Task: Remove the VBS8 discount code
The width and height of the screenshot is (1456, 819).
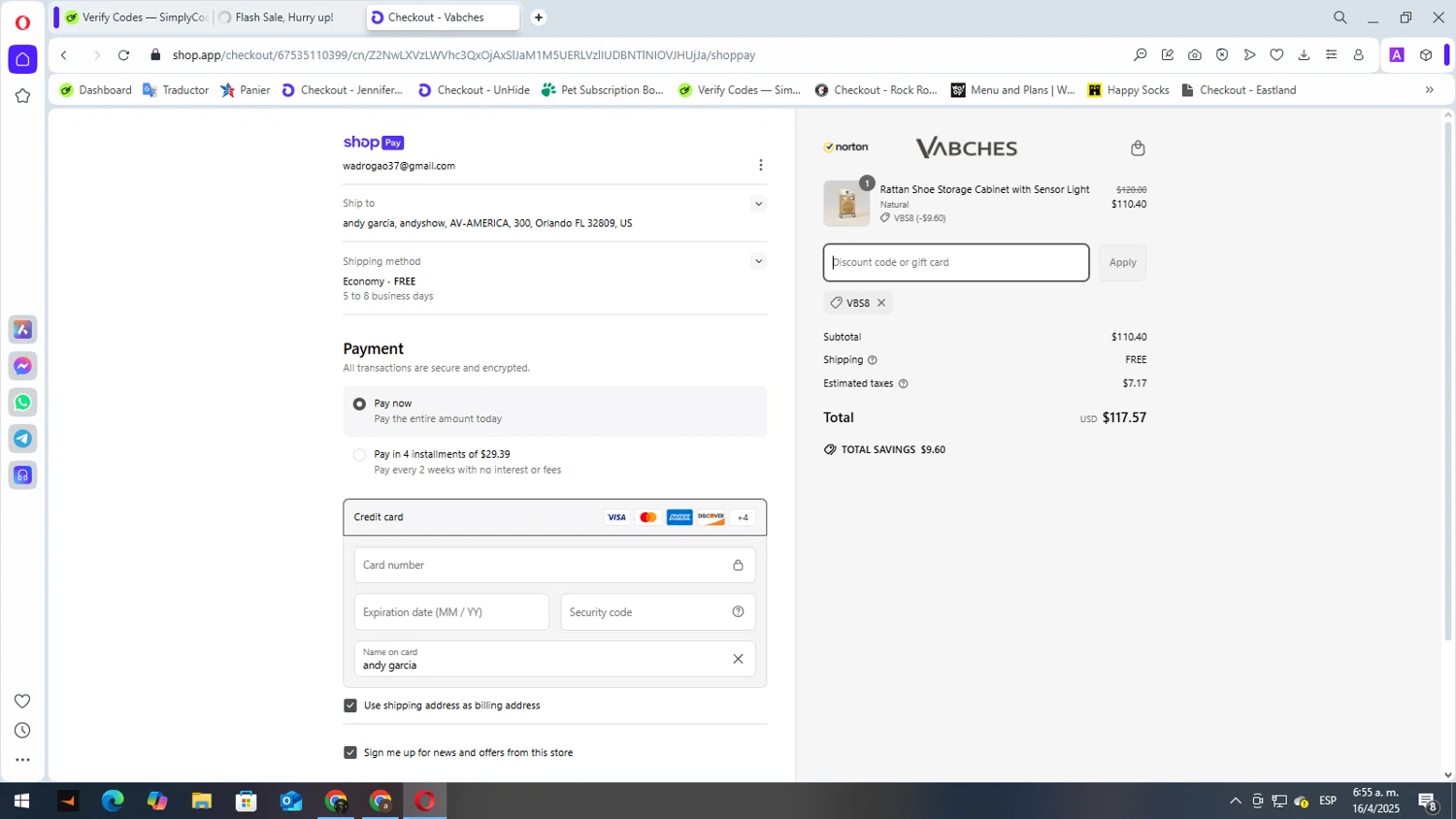Action: (x=881, y=303)
